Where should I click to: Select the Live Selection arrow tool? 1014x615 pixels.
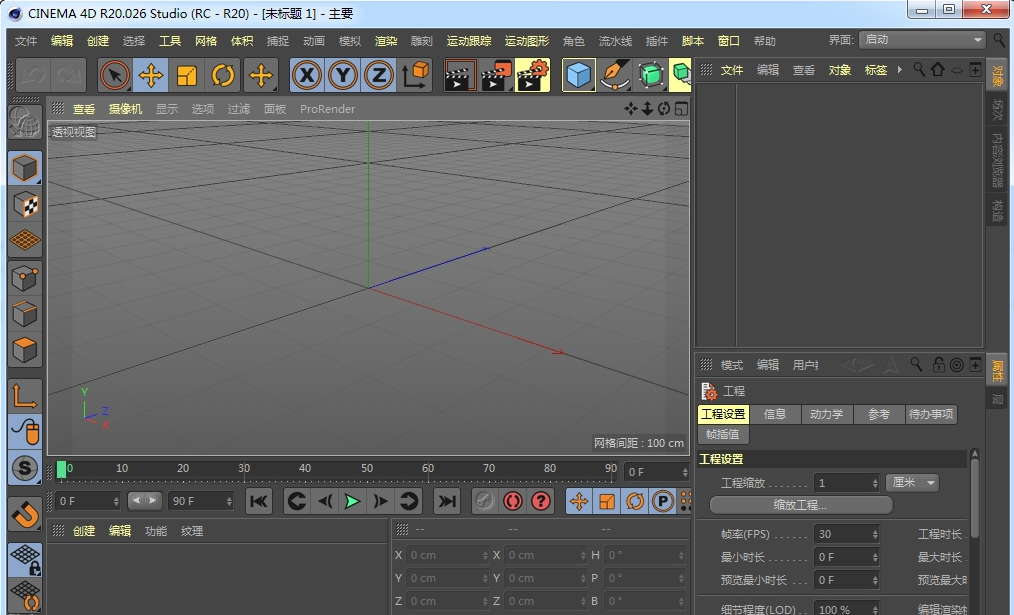[114, 76]
